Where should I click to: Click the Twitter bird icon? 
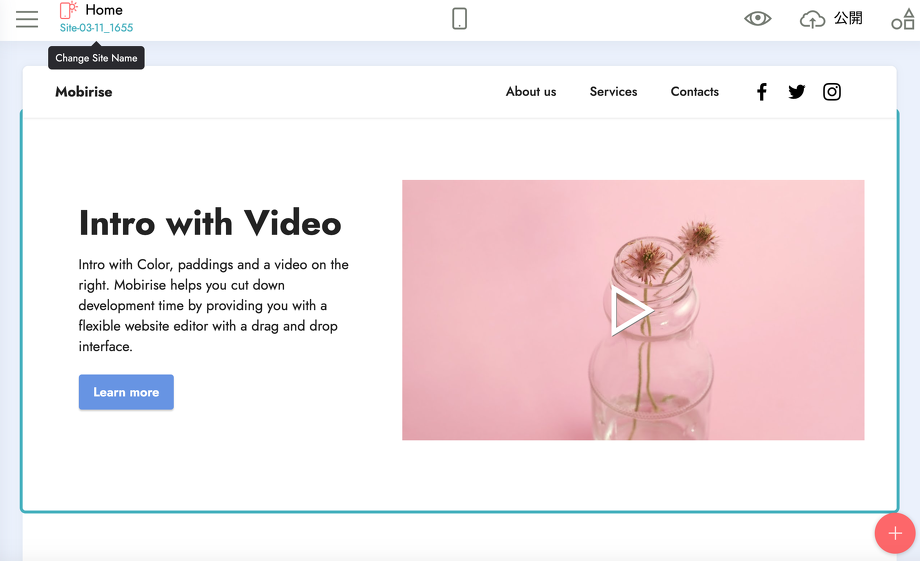coord(796,92)
